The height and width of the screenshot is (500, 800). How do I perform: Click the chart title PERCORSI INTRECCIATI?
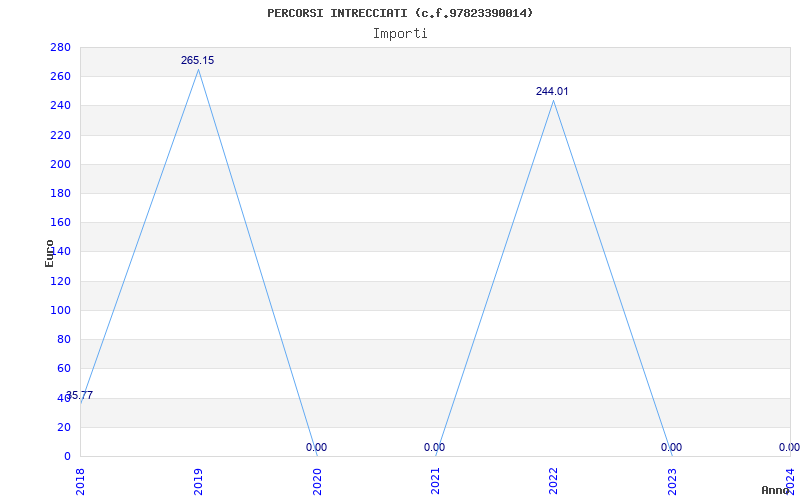point(400,13)
